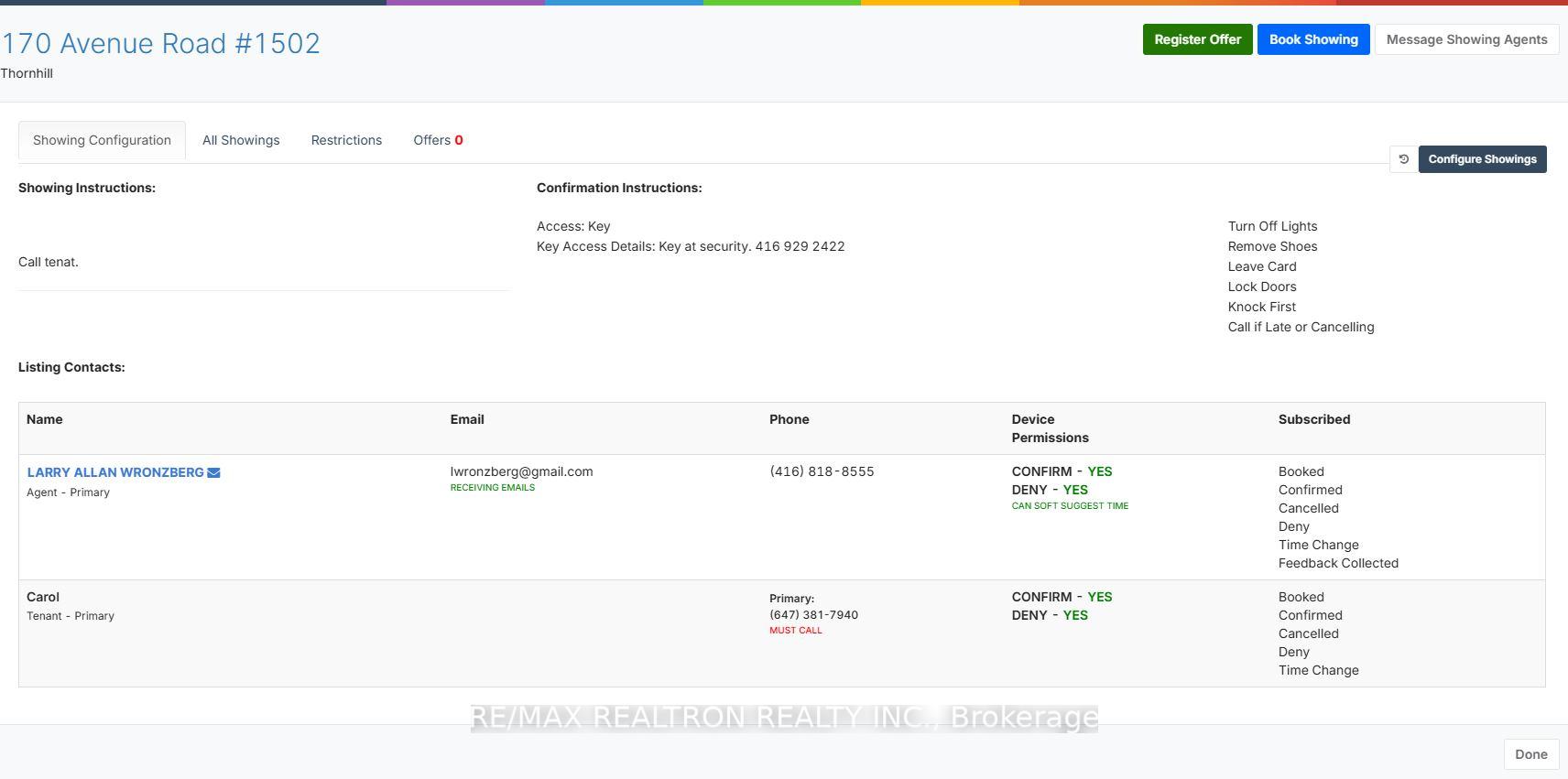Select the Showing Configuration tab
This screenshot has height=779, width=1568.
pyautogui.click(x=102, y=140)
